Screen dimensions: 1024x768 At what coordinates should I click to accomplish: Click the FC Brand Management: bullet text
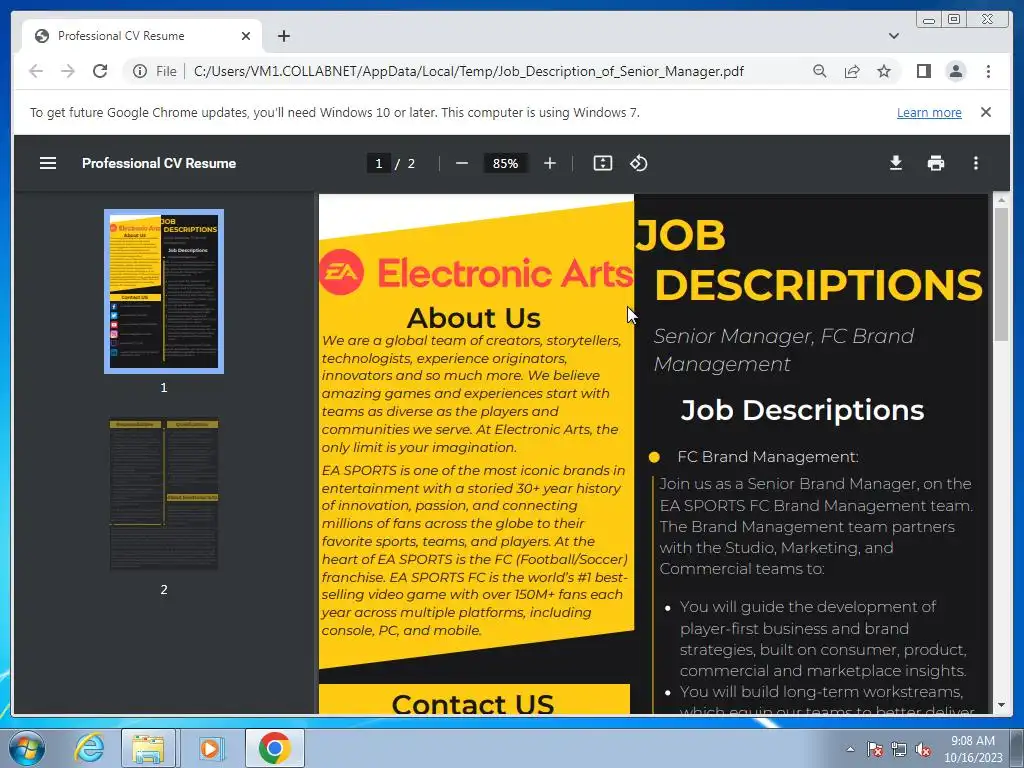(x=767, y=456)
